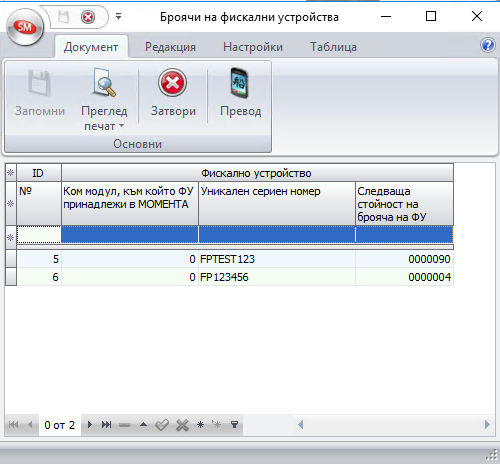Screen dimensions: 500x464
Task: Click the Затвори red X ribbon icon
Action: 172,83
